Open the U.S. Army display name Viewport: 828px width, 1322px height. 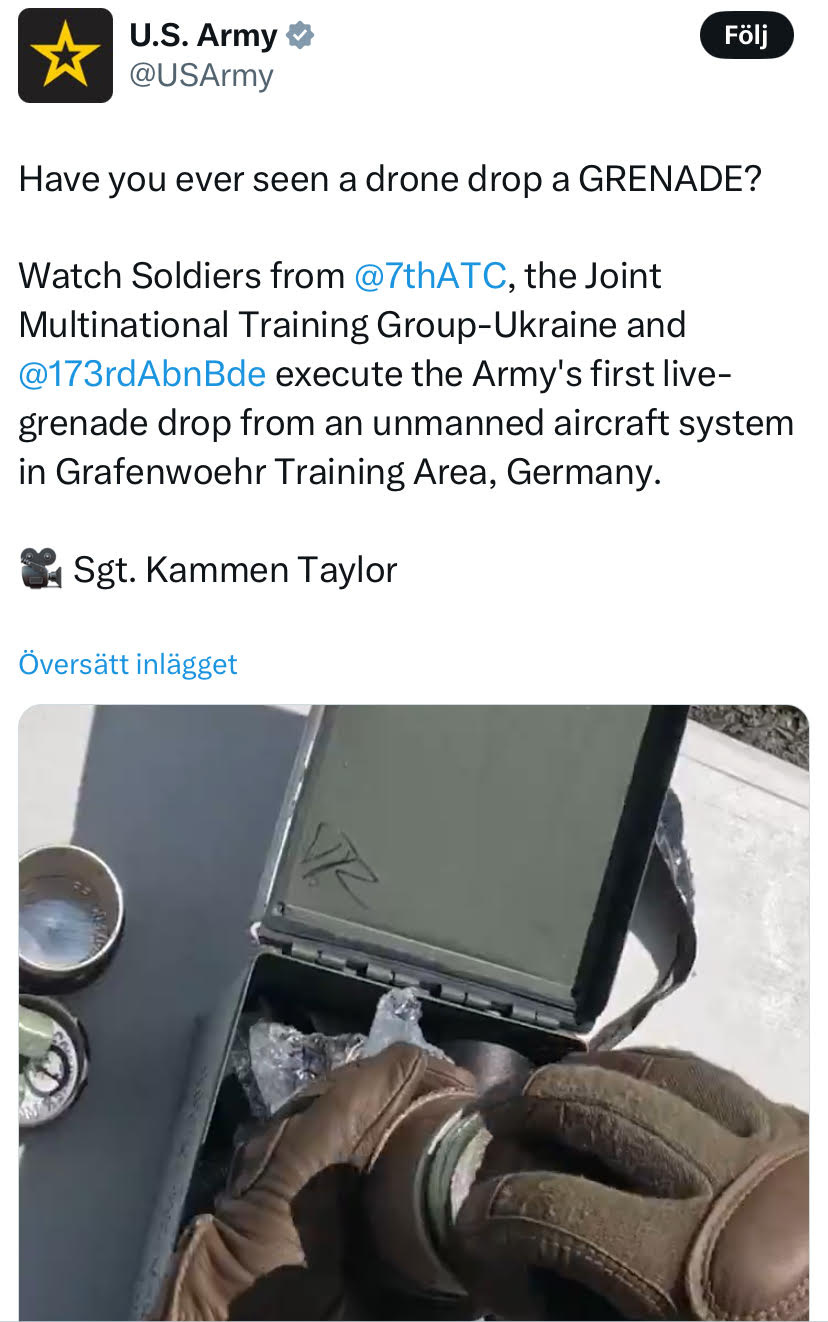203,36
